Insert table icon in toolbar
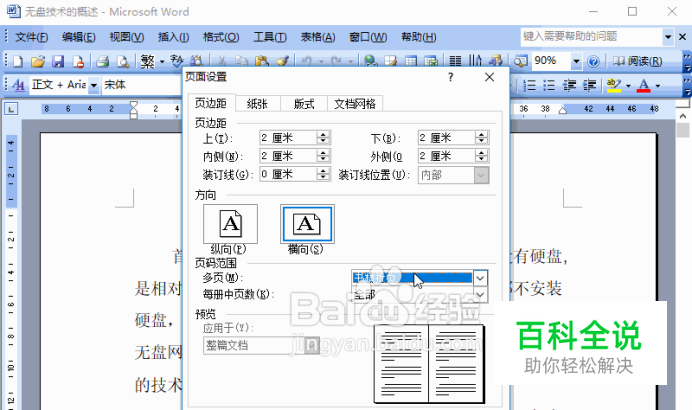 pos(411,61)
